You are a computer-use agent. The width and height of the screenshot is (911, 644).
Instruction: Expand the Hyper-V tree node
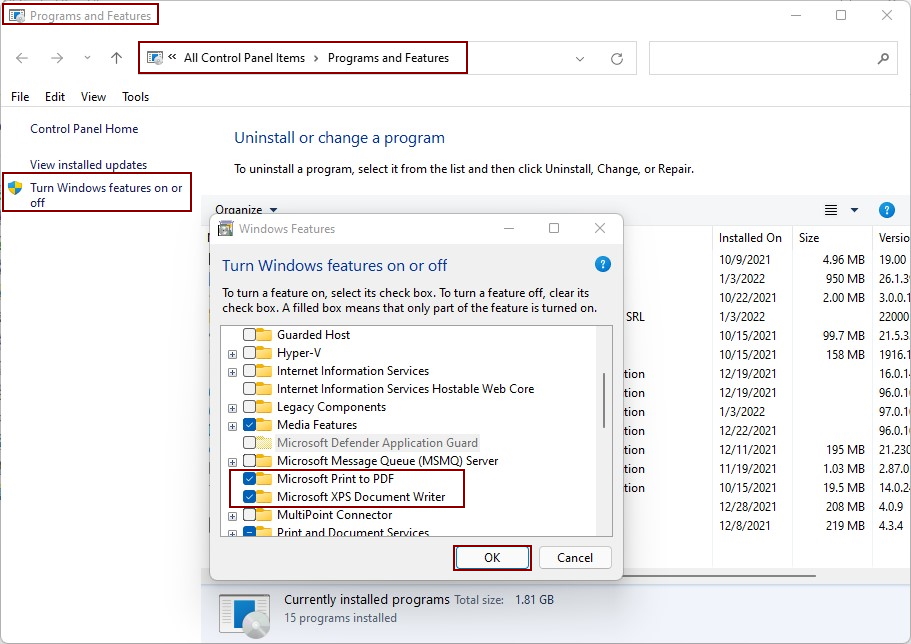point(232,354)
